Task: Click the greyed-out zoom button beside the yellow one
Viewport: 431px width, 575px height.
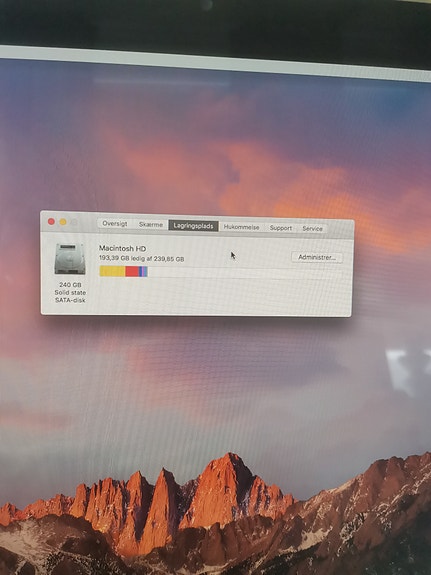Action: (x=74, y=222)
